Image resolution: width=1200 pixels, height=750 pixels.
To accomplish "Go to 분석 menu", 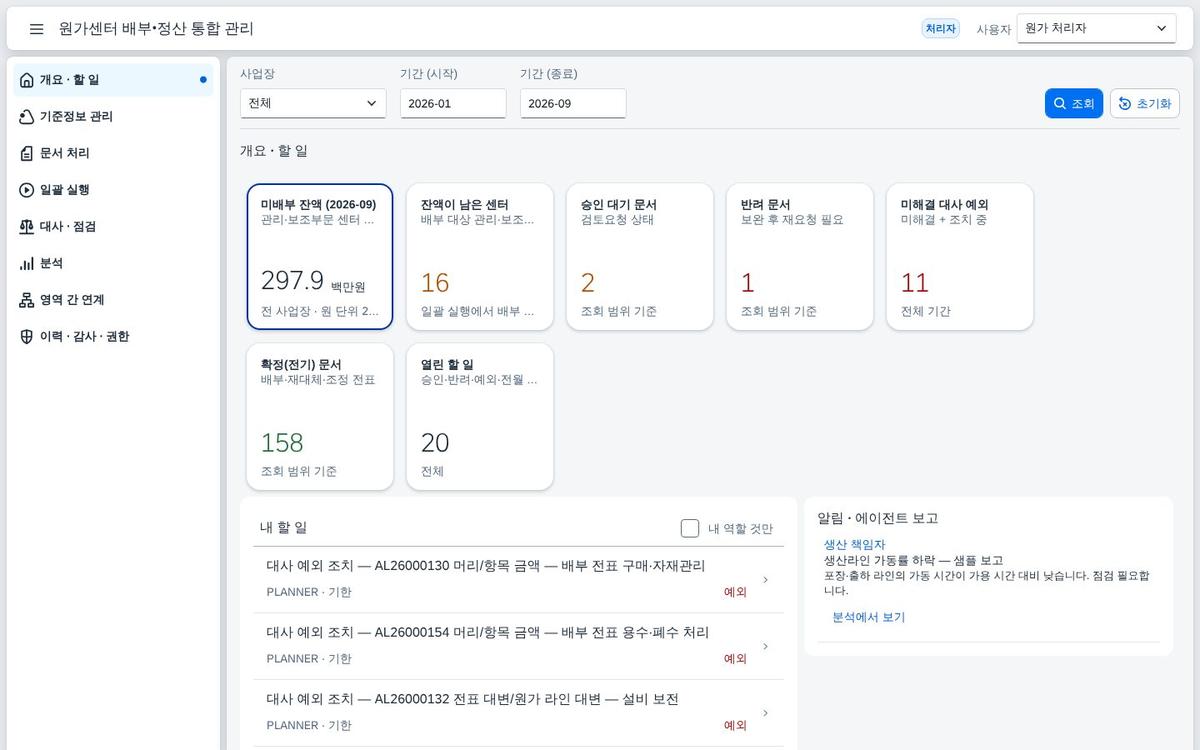I will [113, 263].
